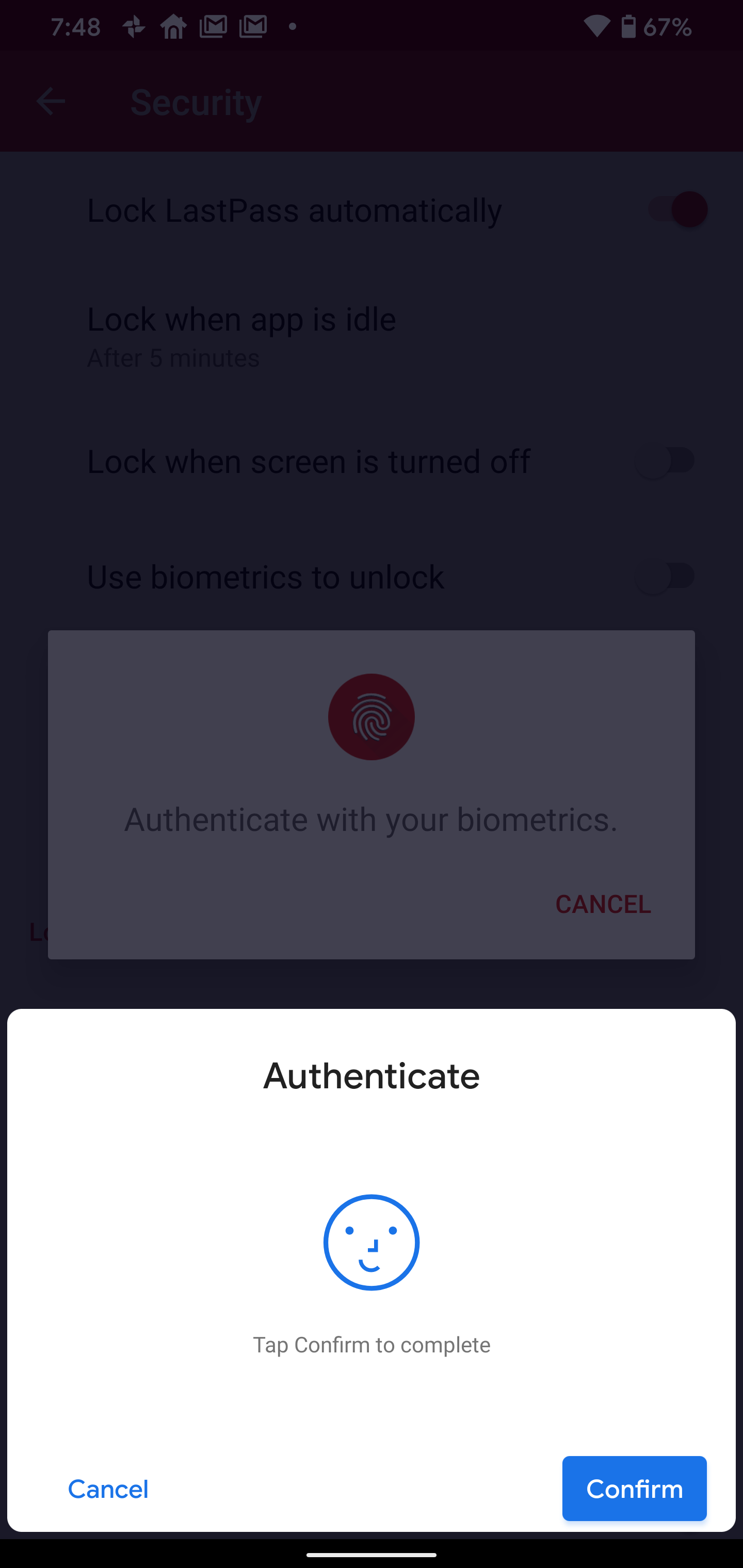
Task: Tap the After 5 minutes subtitle
Action: [x=173, y=358]
